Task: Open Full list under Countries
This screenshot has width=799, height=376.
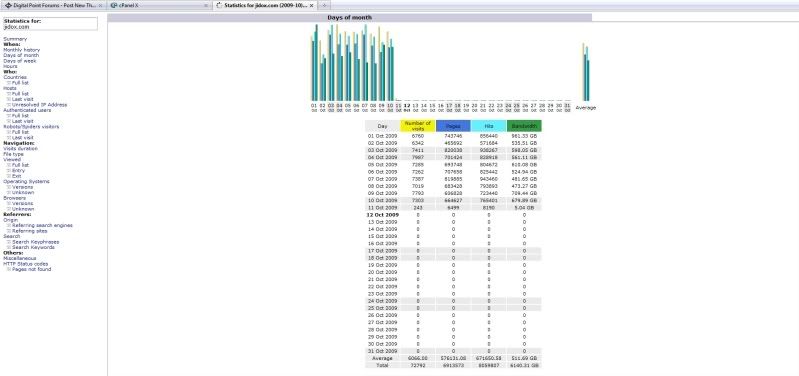Action: (20, 83)
